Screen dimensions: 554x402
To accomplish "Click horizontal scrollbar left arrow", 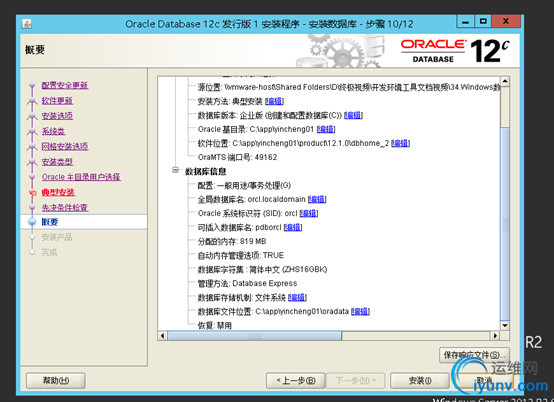I will (163, 336).
